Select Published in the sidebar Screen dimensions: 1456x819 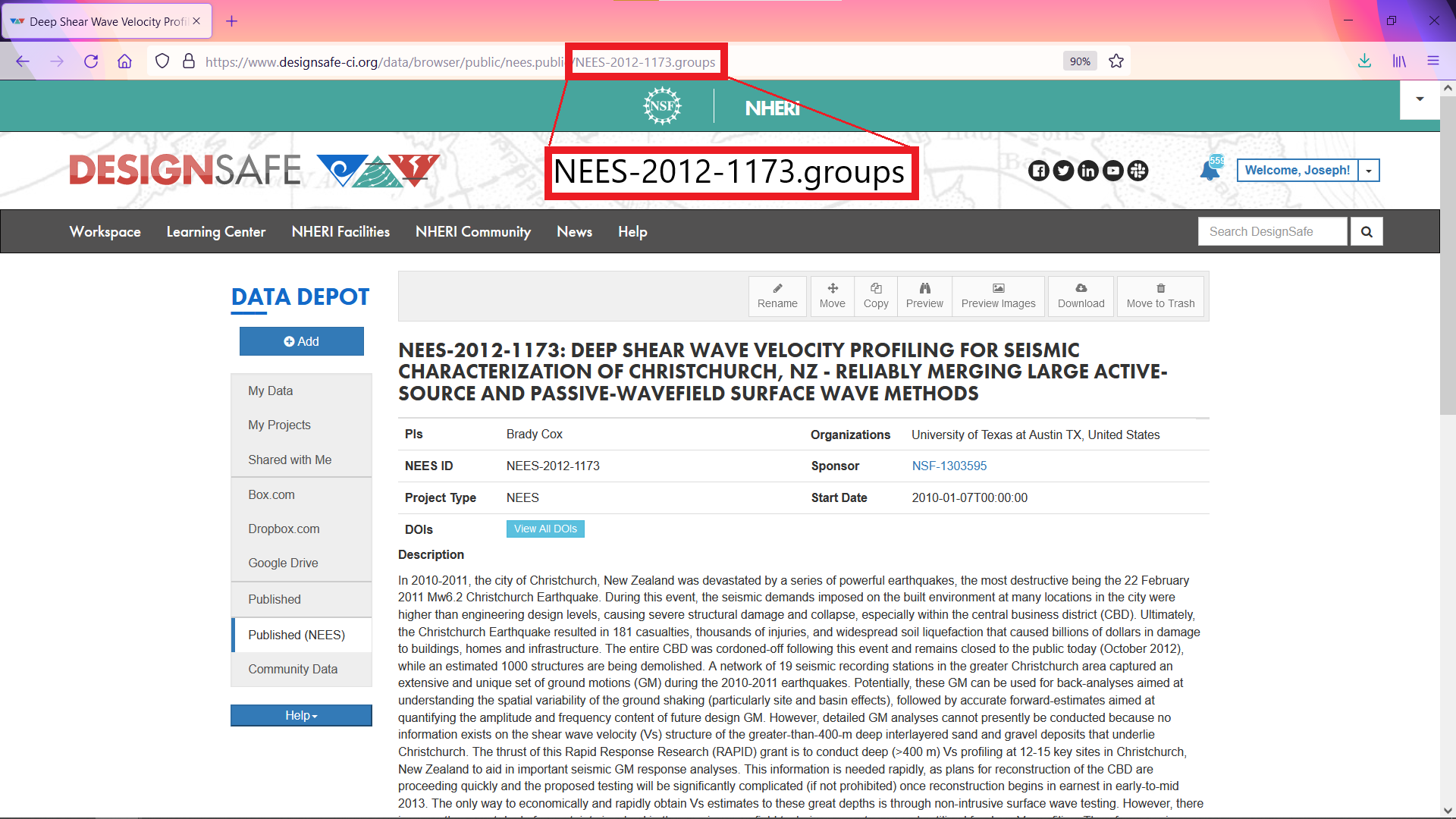pos(301,599)
